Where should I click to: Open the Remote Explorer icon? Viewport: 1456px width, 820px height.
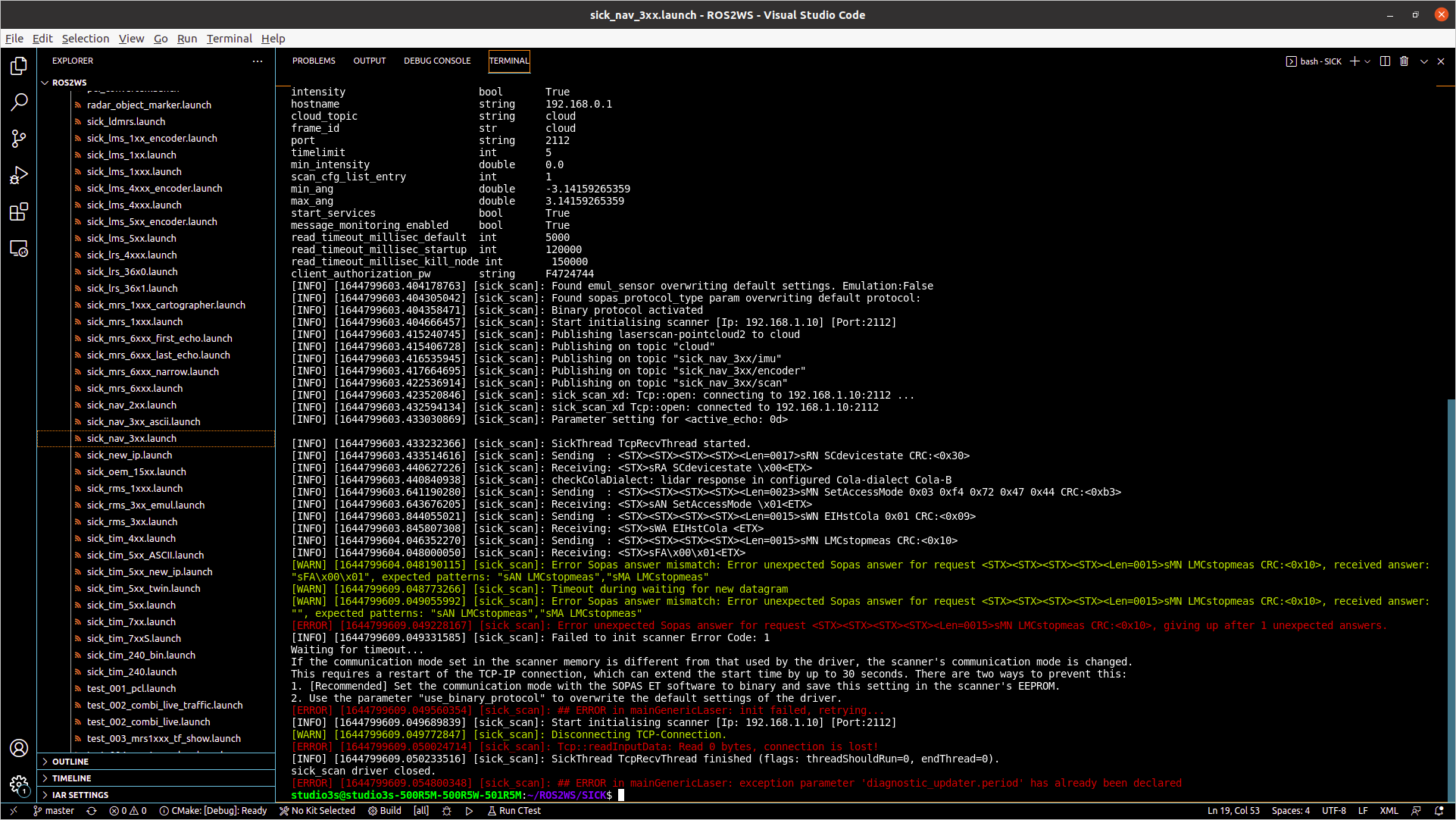point(19,249)
